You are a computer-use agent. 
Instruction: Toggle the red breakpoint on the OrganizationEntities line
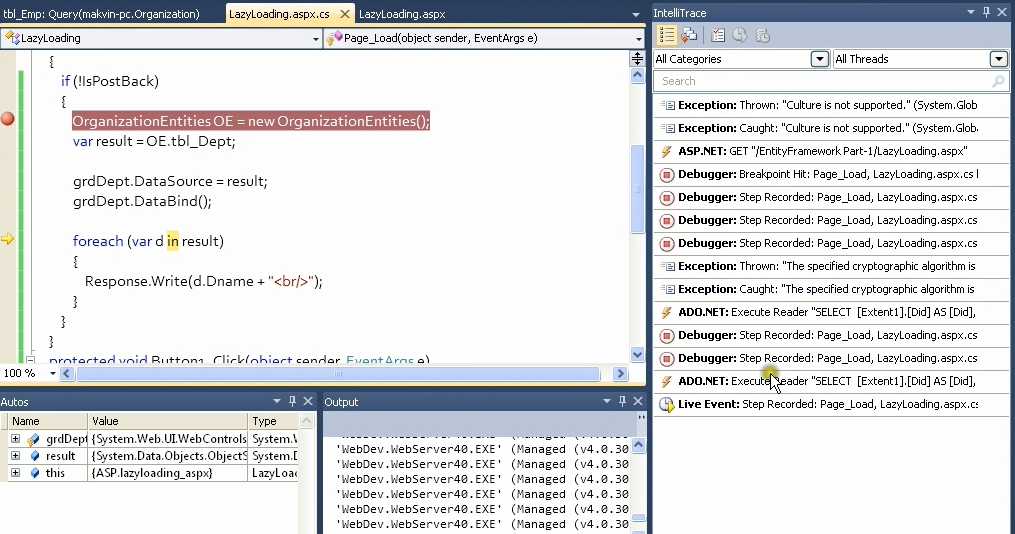[8, 119]
